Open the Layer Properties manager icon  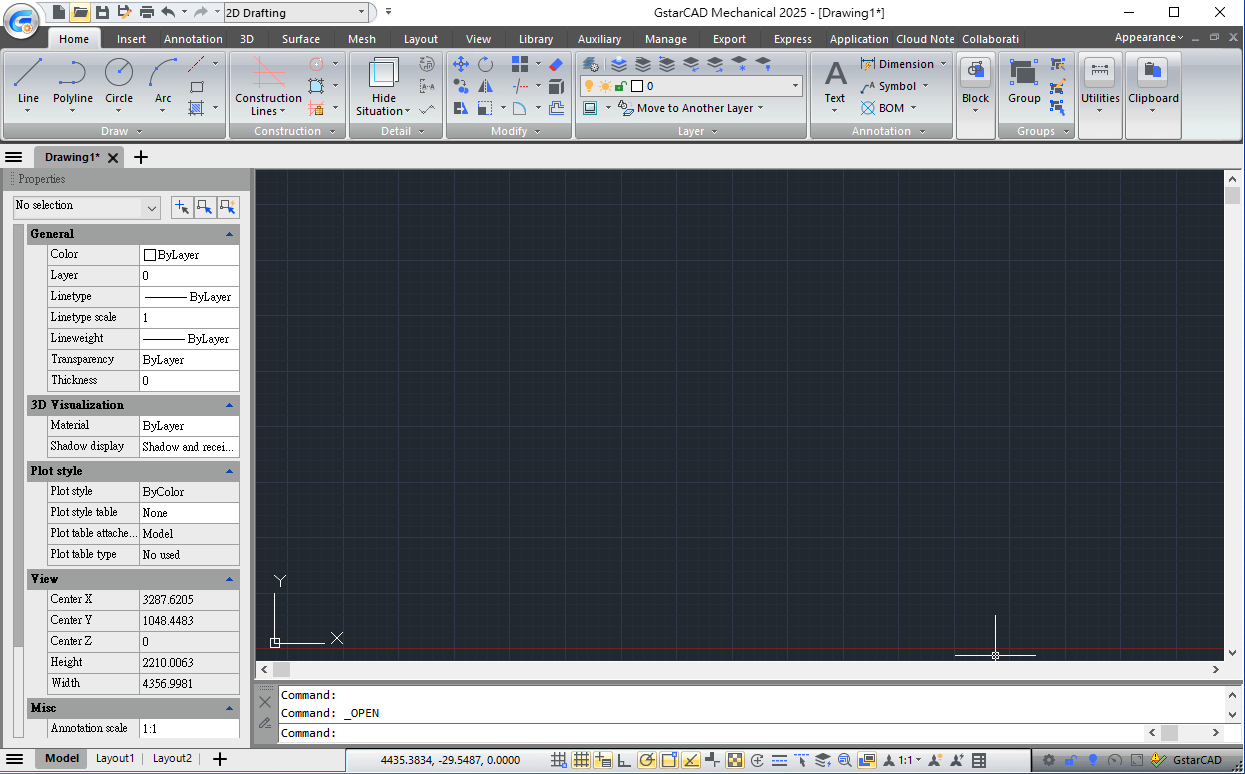coord(591,64)
